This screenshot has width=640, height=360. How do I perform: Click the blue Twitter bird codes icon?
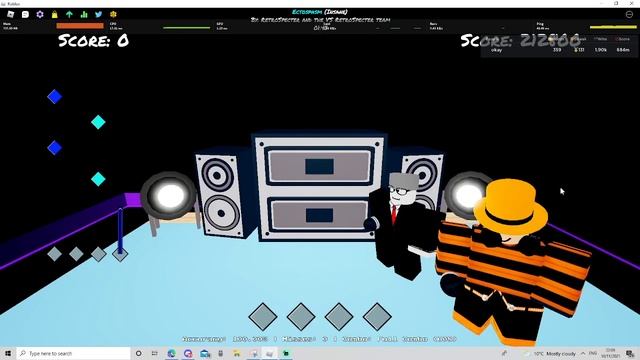point(99,14)
